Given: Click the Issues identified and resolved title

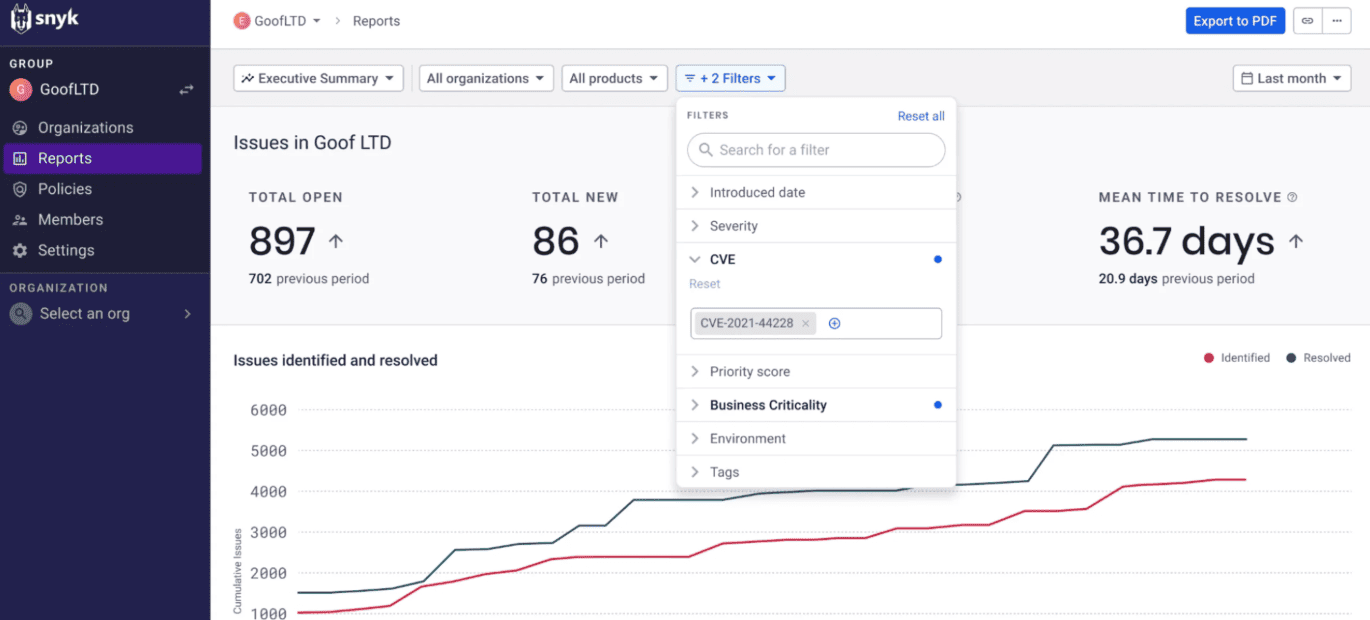Looking at the screenshot, I should point(335,360).
